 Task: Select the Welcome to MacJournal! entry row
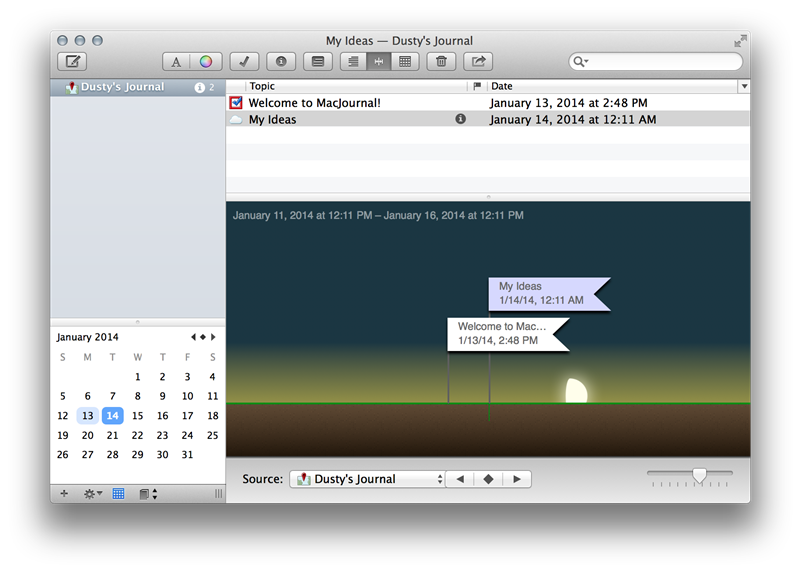[488, 103]
